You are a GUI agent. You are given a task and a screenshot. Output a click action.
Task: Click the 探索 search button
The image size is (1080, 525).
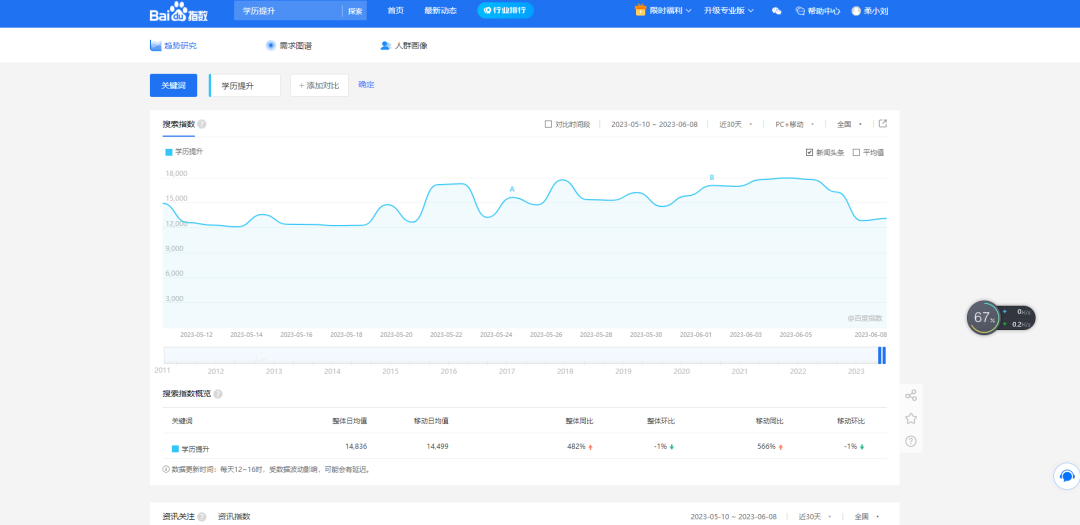[x=355, y=11]
